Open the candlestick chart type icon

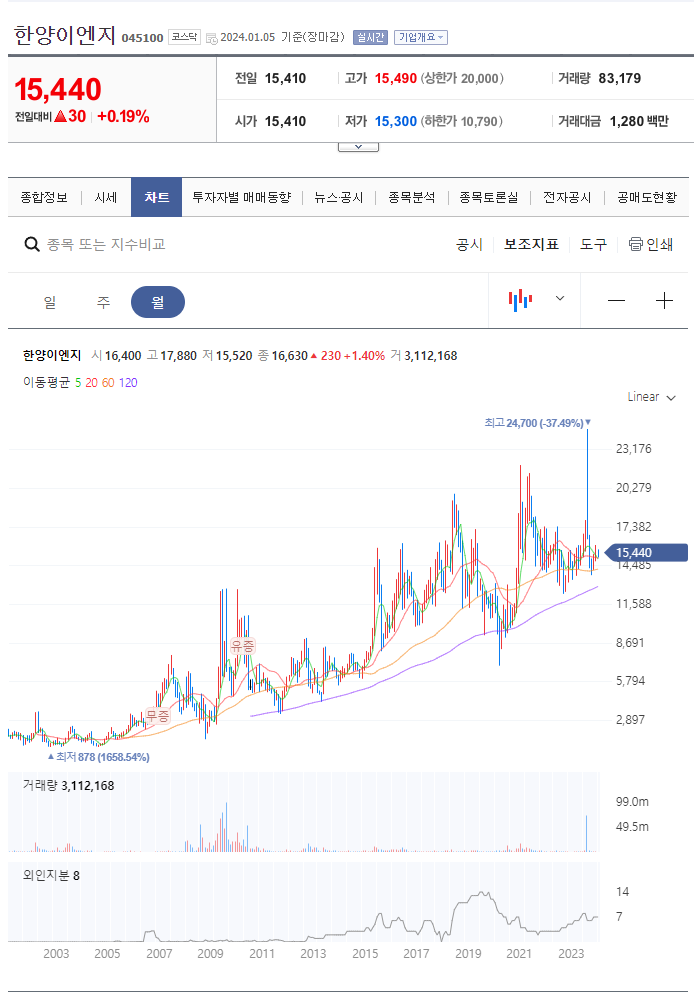pyautogui.click(x=520, y=299)
